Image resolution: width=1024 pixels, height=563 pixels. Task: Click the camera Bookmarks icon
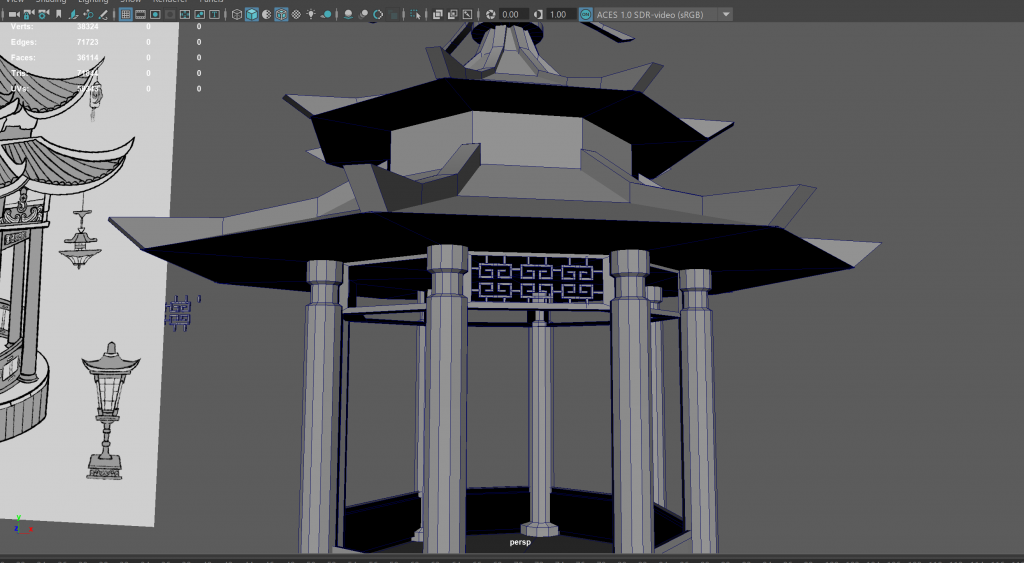tap(59, 14)
